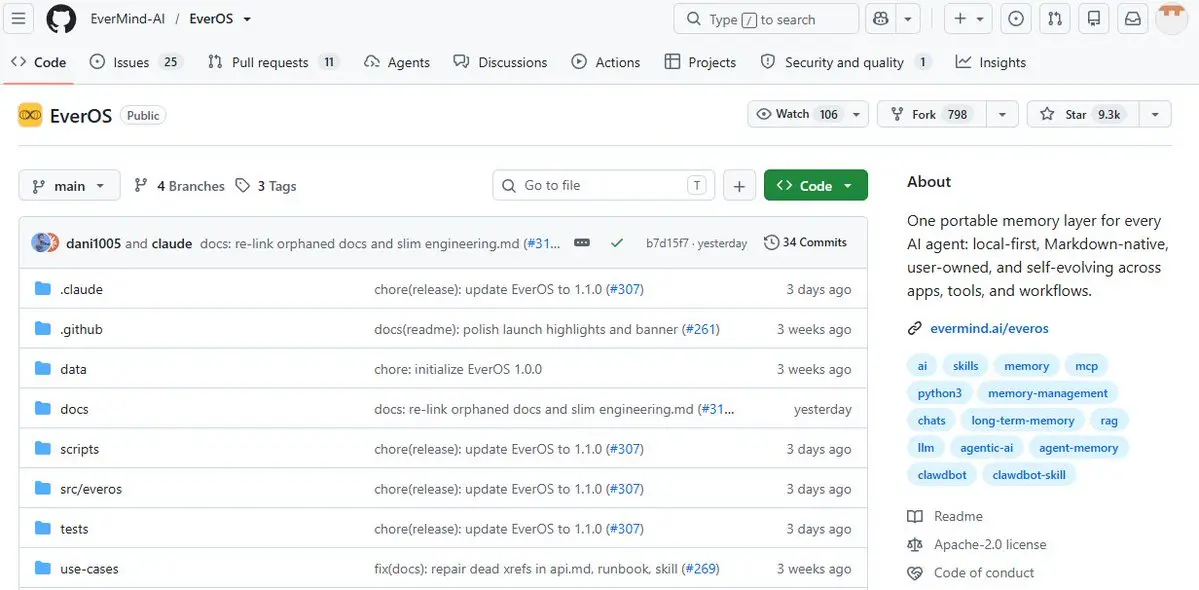Open the data folder
This screenshot has height=590, width=1199.
73,369
